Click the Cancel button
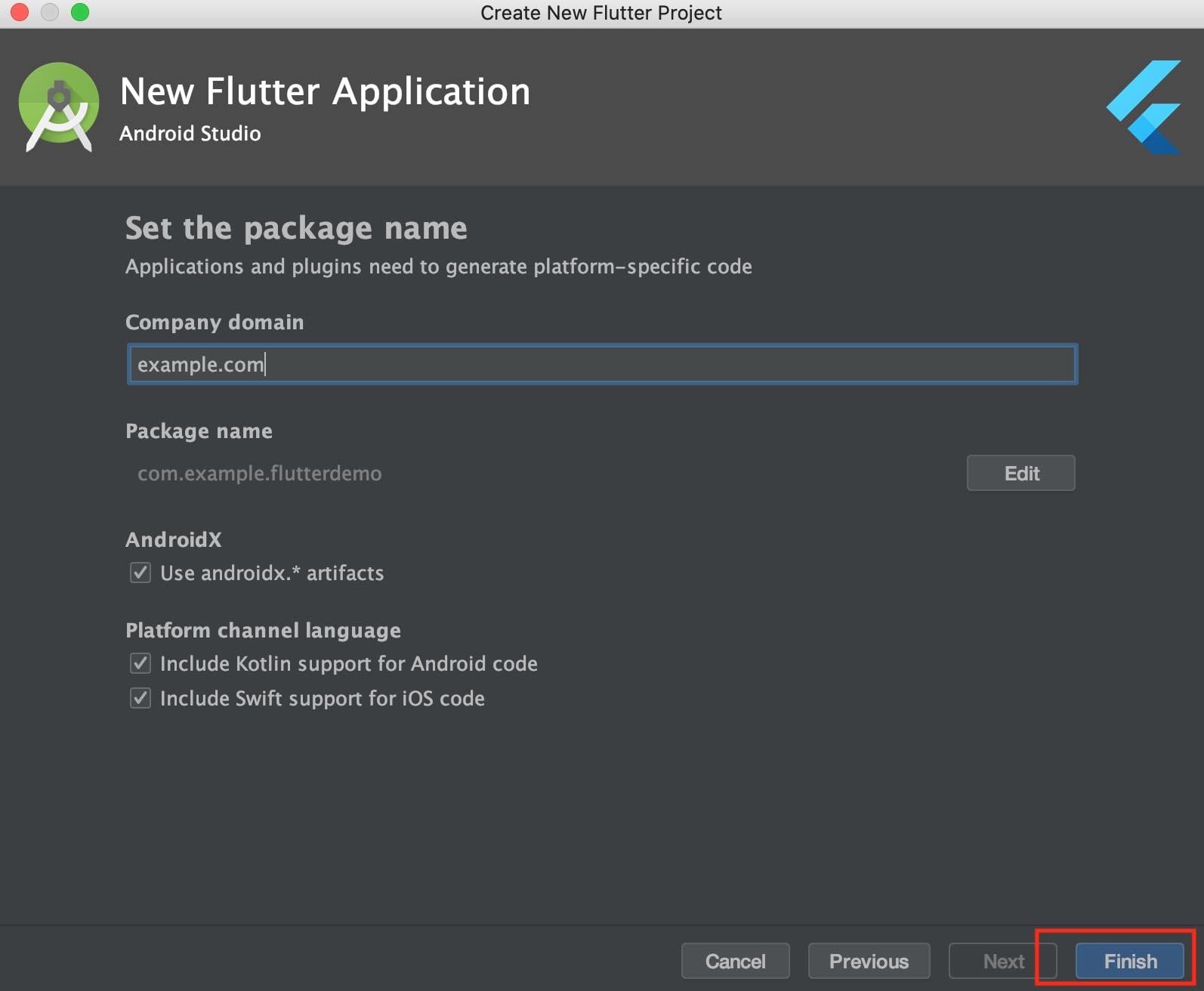Image resolution: width=1204 pixels, height=991 pixels. coord(736,961)
